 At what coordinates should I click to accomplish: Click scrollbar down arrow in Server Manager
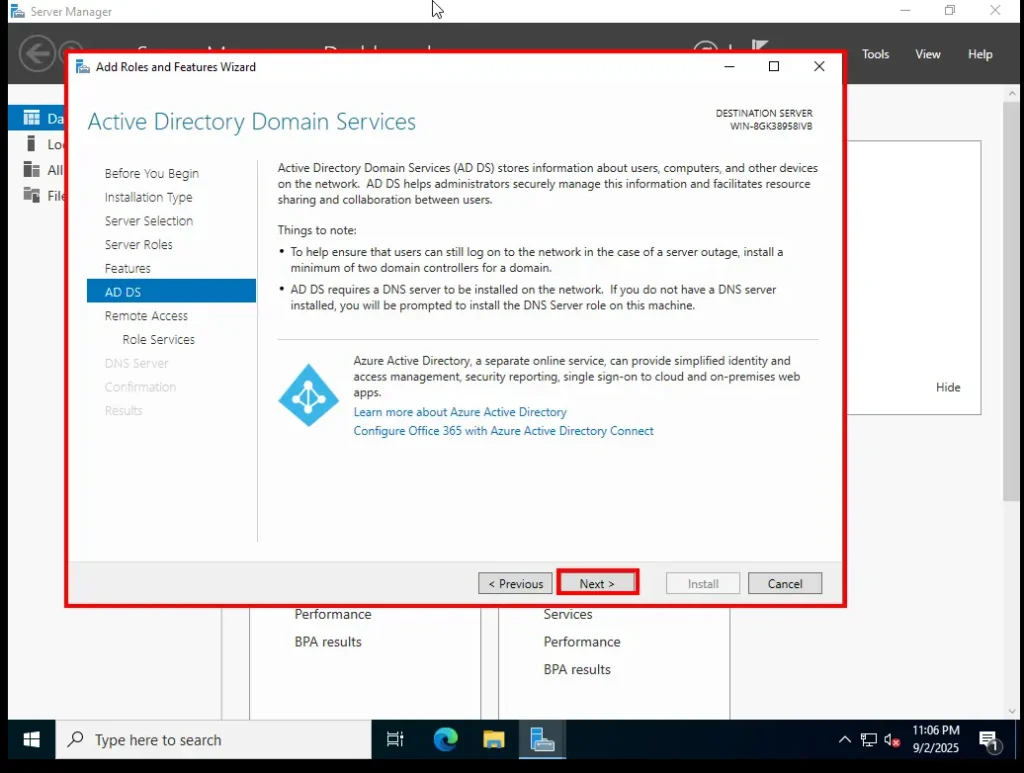pyautogui.click(x=1012, y=712)
